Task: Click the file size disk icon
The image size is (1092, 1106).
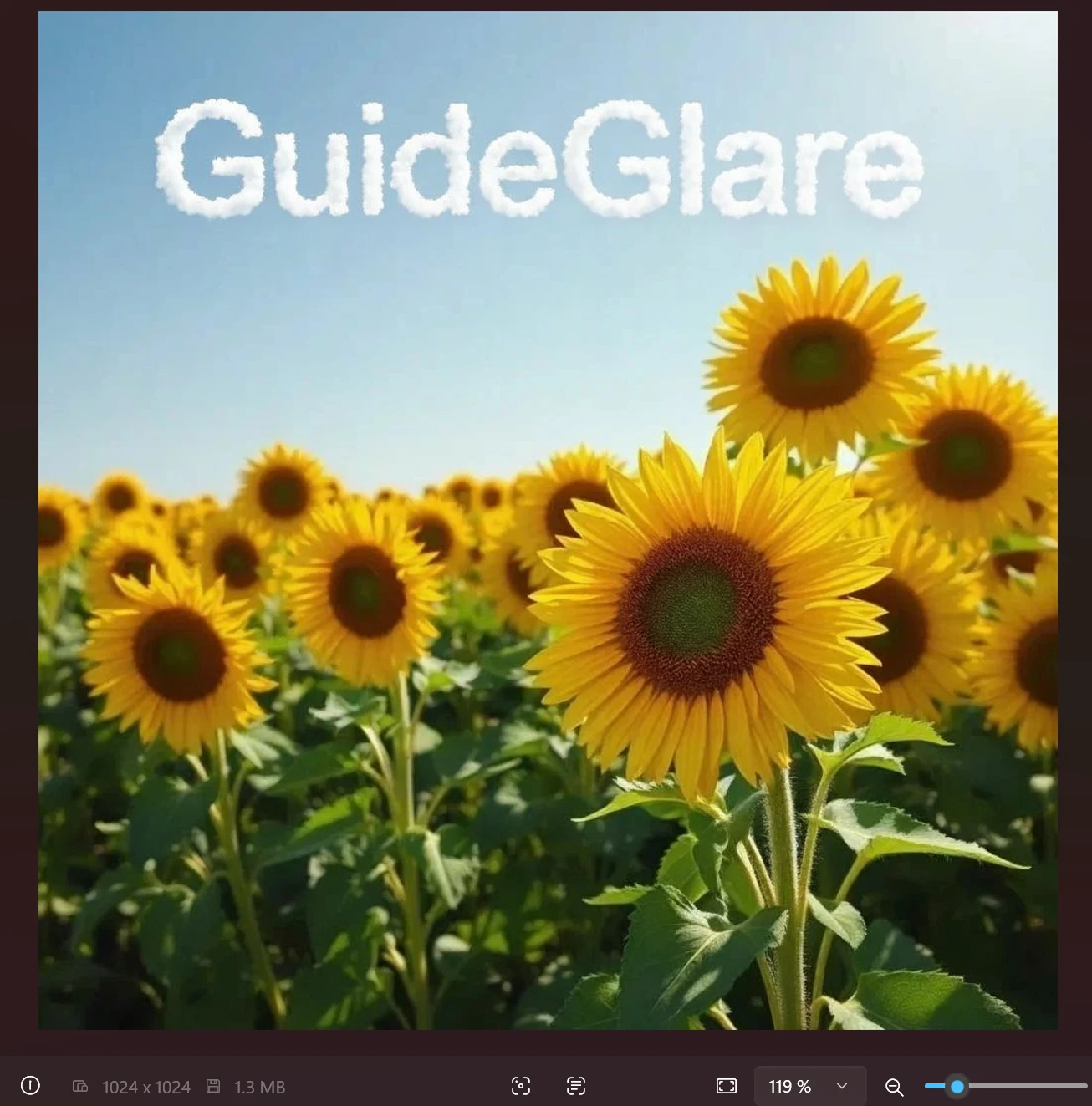Action: (x=213, y=1087)
